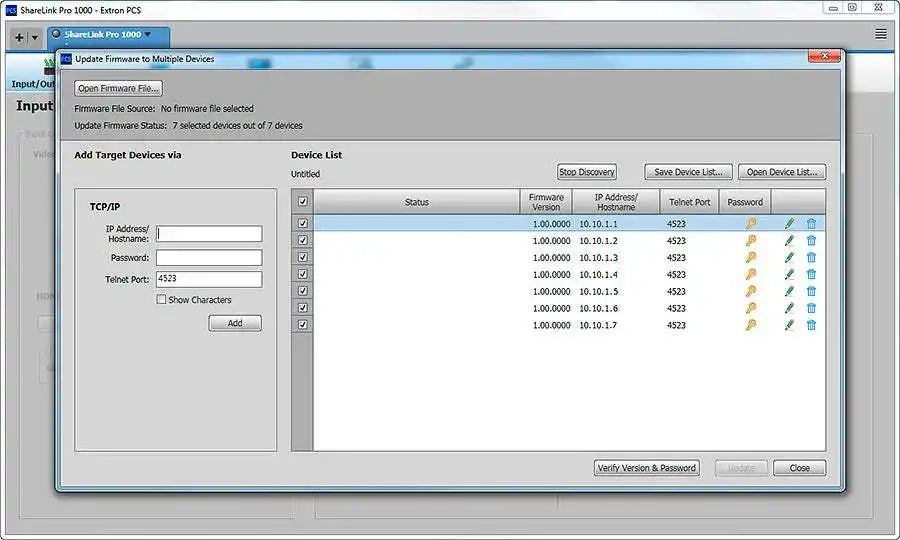
Task: Click the password key icon for 10.10.1.6
Action: pyautogui.click(x=751, y=308)
